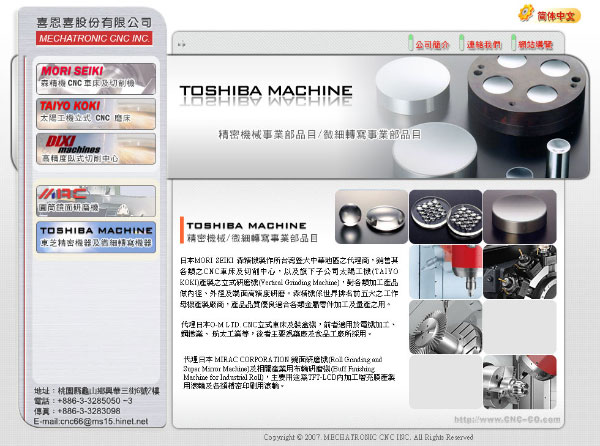Click paragraph beginning 日本MORI SEIKI
The width and height of the screenshot is (600, 446).
click(289, 282)
